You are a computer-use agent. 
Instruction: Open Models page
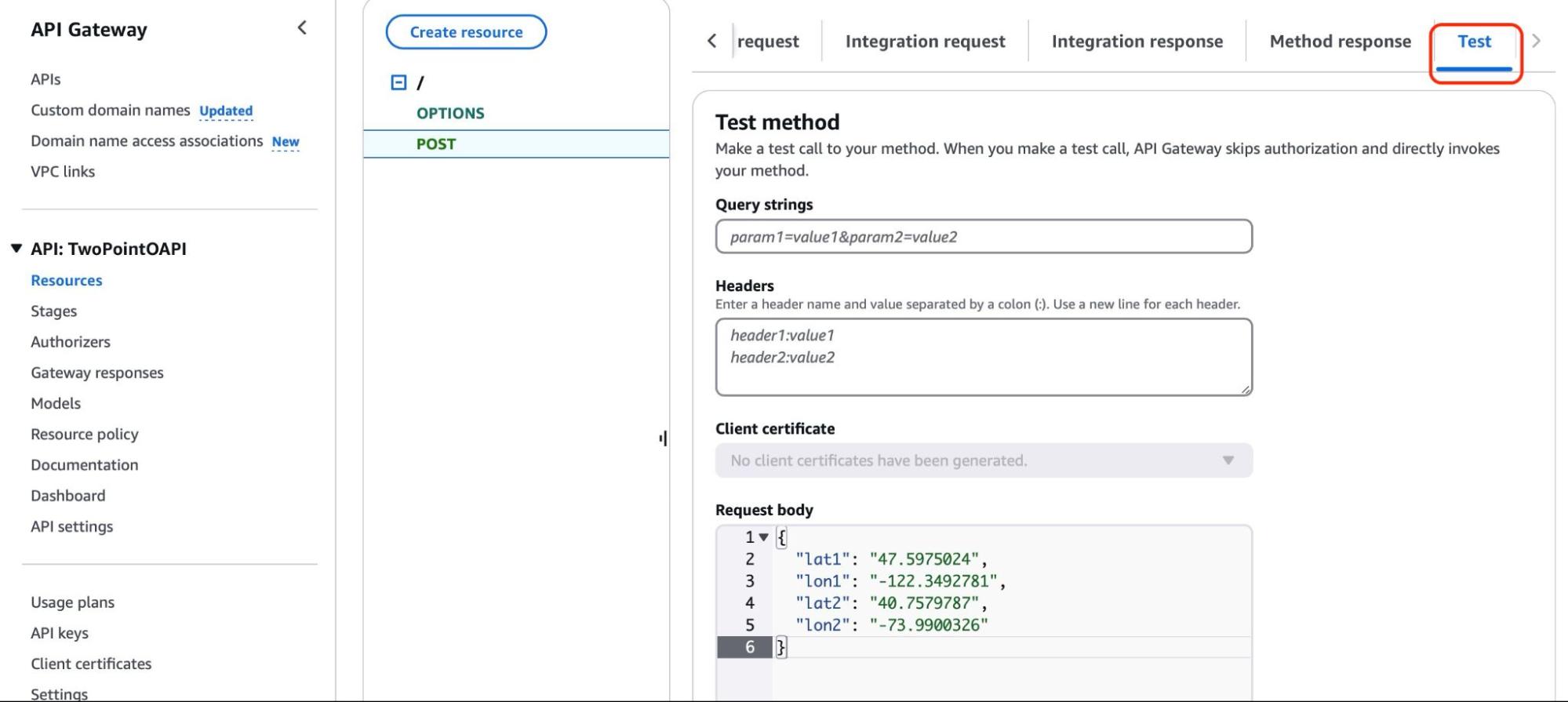56,403
